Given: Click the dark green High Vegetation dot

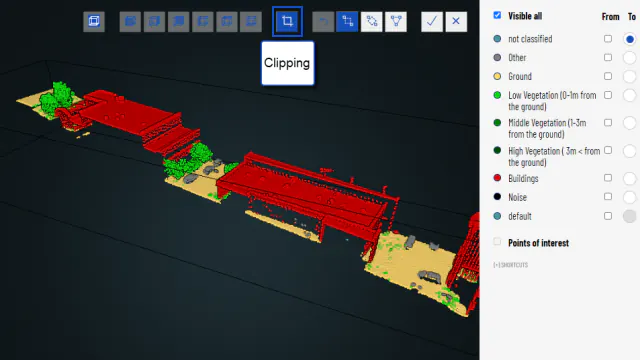Looking at the screenshot, I should [x=497, y=150].
